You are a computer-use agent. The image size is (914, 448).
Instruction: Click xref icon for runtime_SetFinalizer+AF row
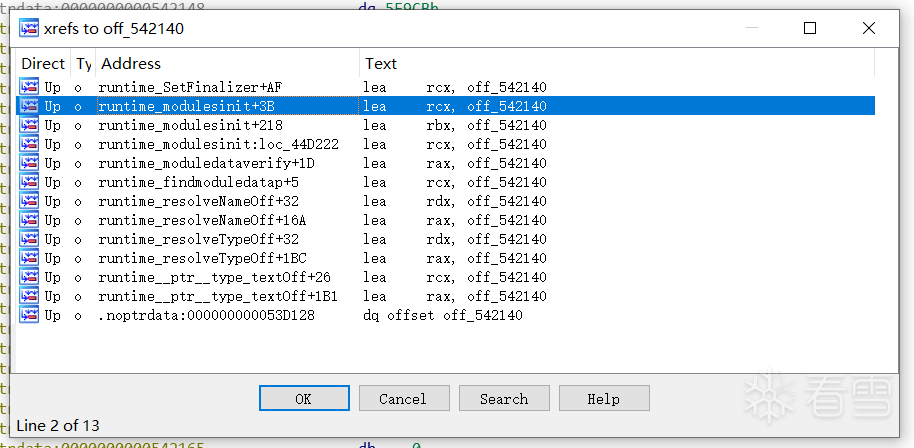click(x=29, y=87)
